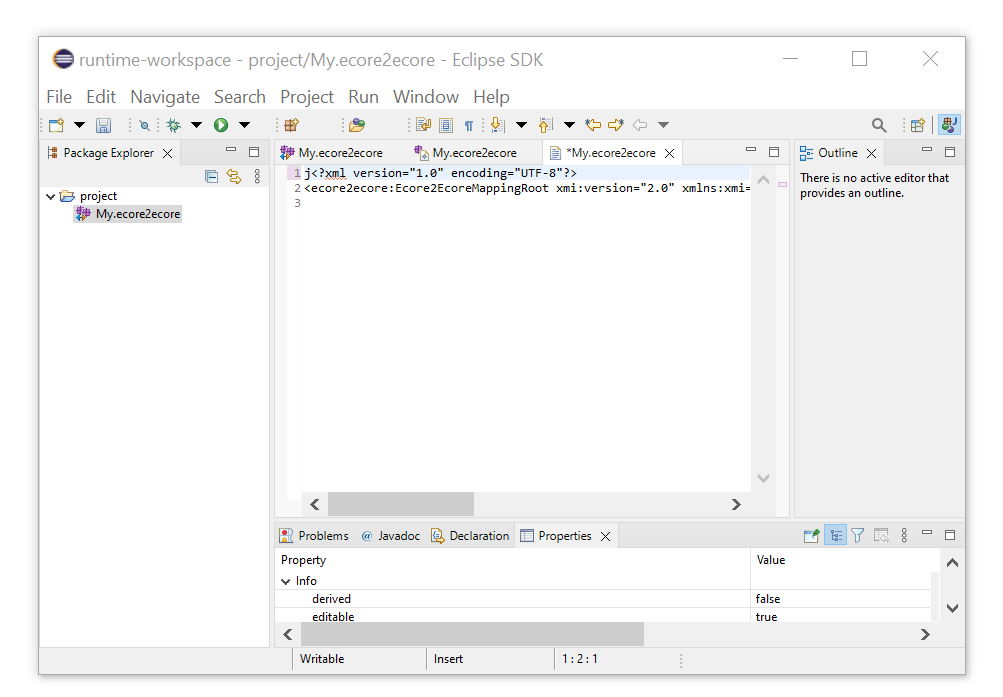Minimize the editor area

(x=751, y=151)
